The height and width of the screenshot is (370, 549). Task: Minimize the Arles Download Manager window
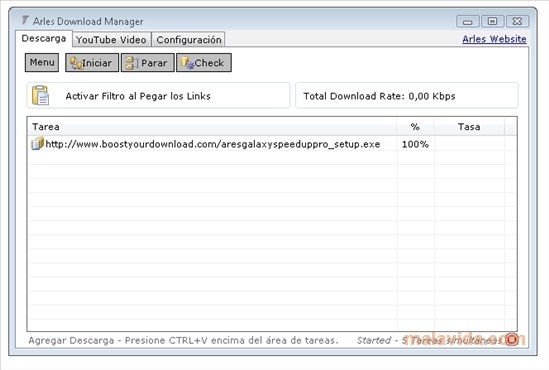(468, 22)
